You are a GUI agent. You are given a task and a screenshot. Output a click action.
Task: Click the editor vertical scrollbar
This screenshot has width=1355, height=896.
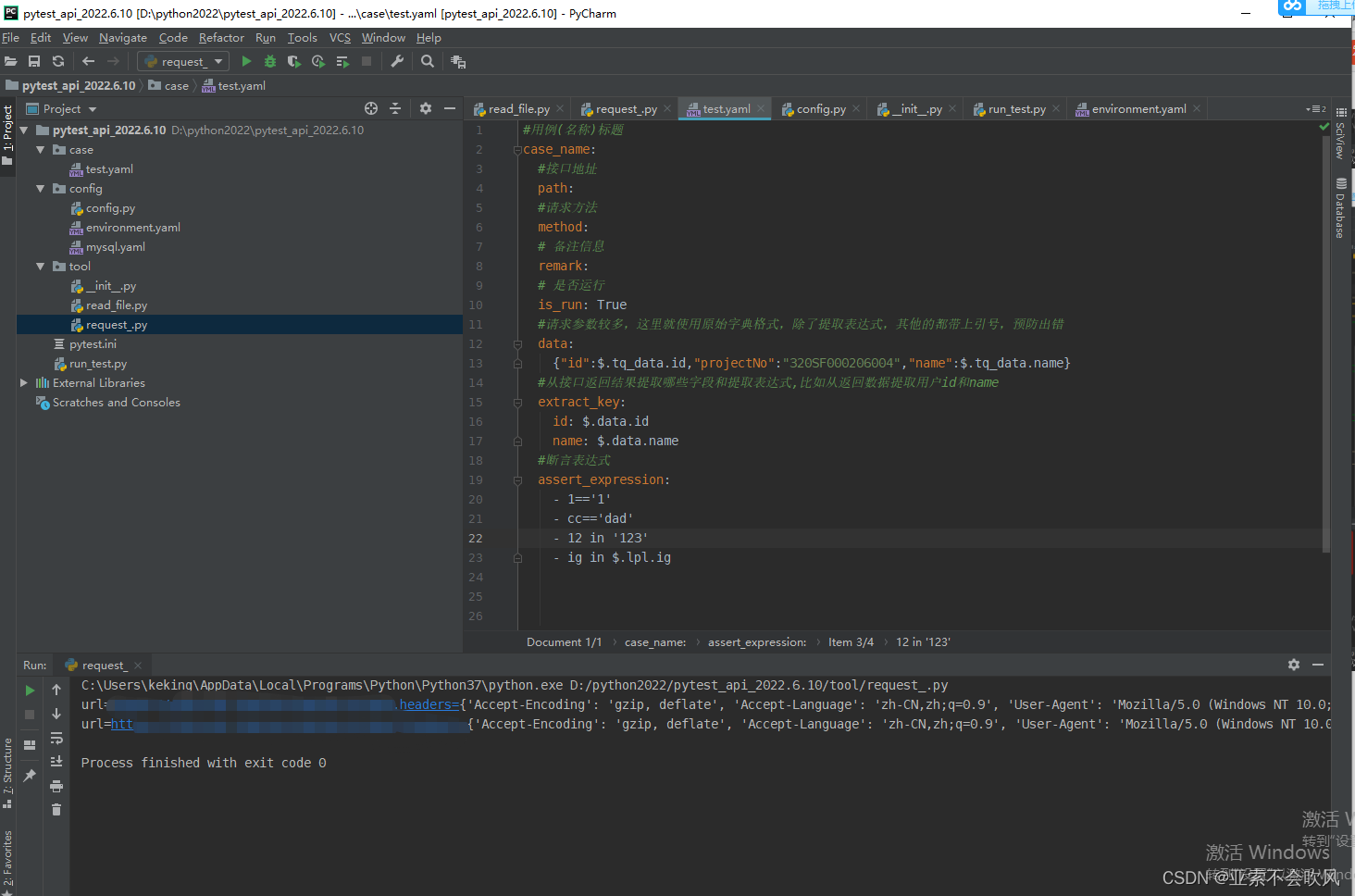click(1325, 342)
